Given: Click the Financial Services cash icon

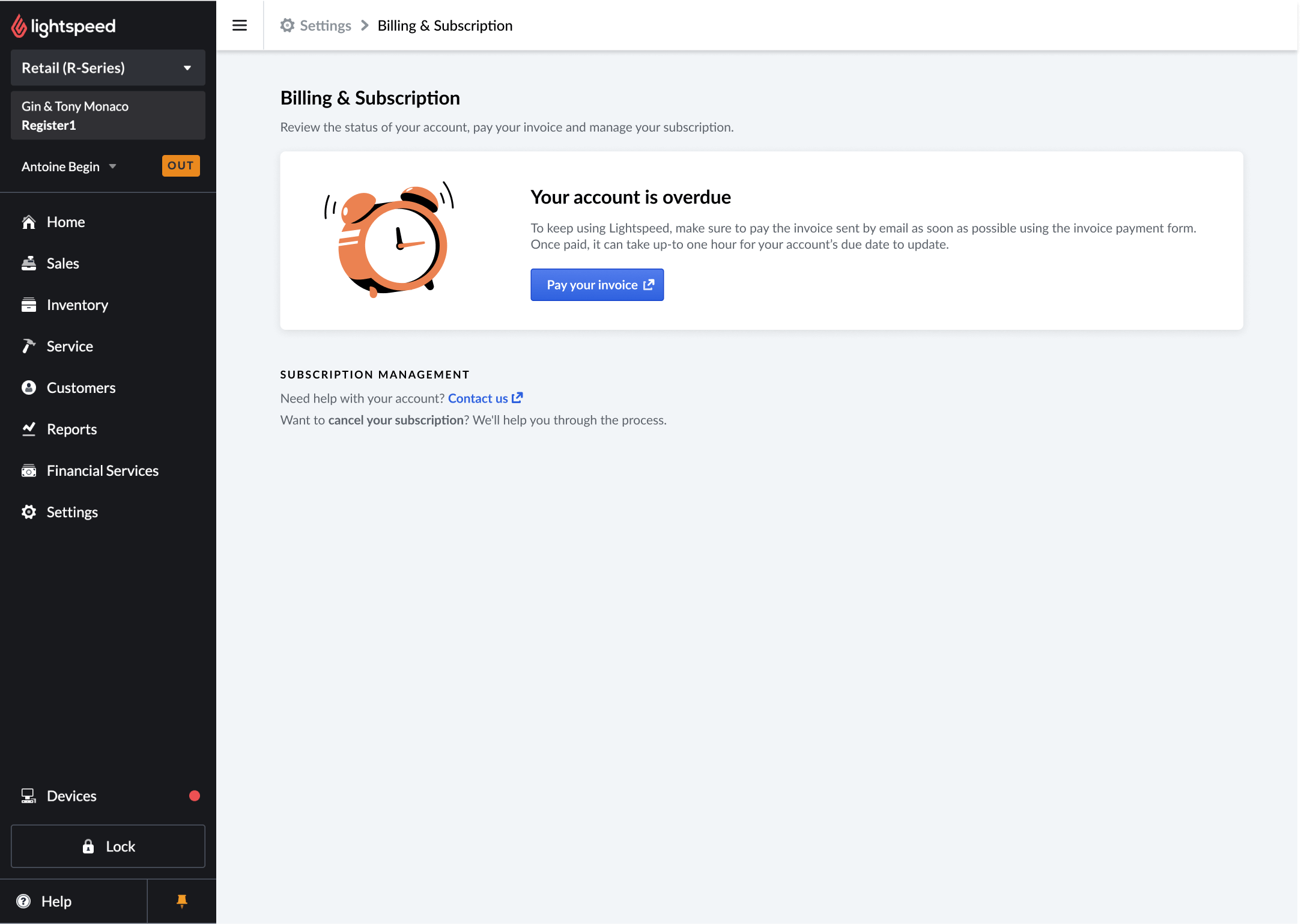Looking at the screenshot, I should 29,471.
